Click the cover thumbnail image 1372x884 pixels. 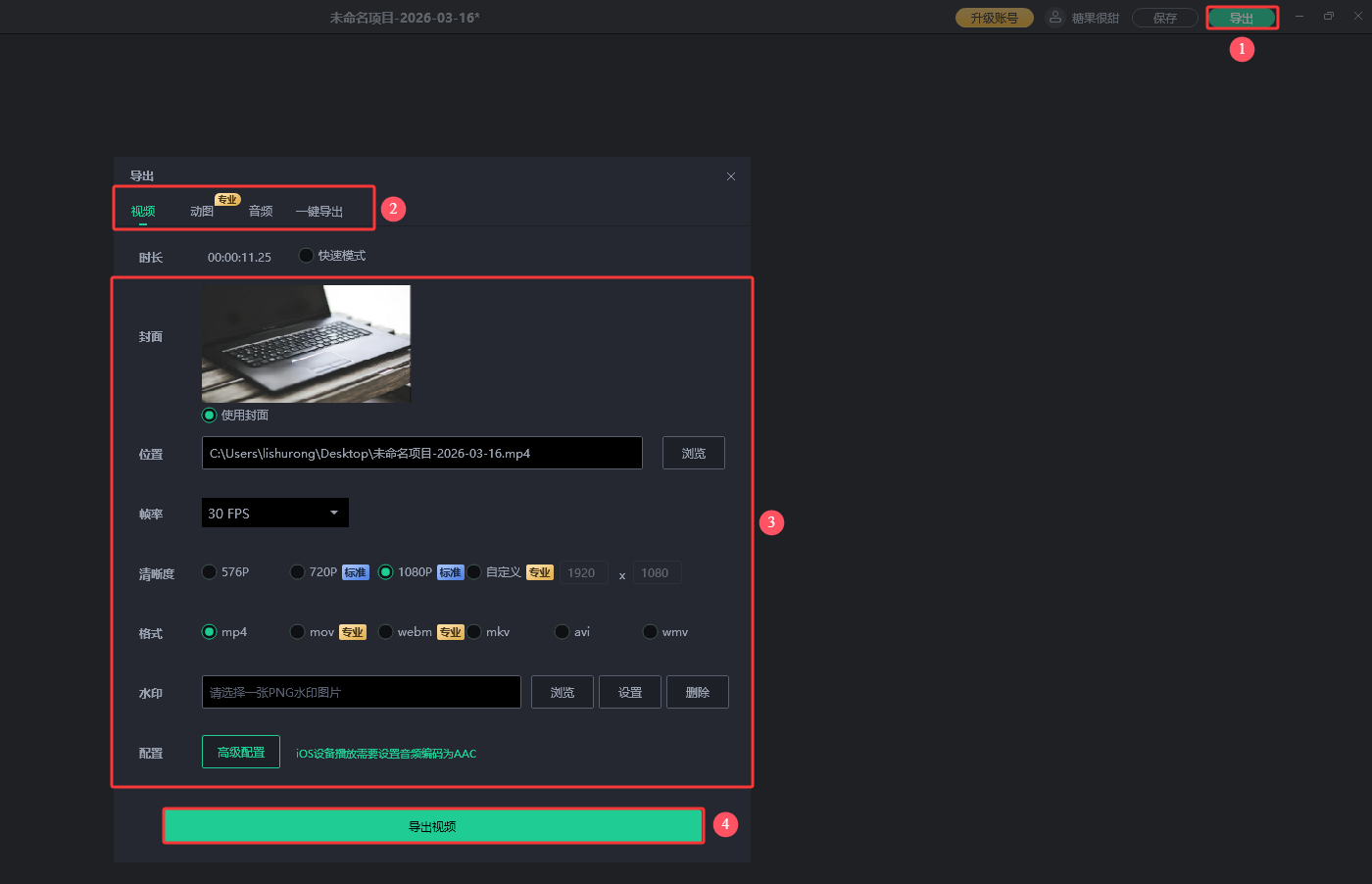pyautogui.click(x=306, y=344)
